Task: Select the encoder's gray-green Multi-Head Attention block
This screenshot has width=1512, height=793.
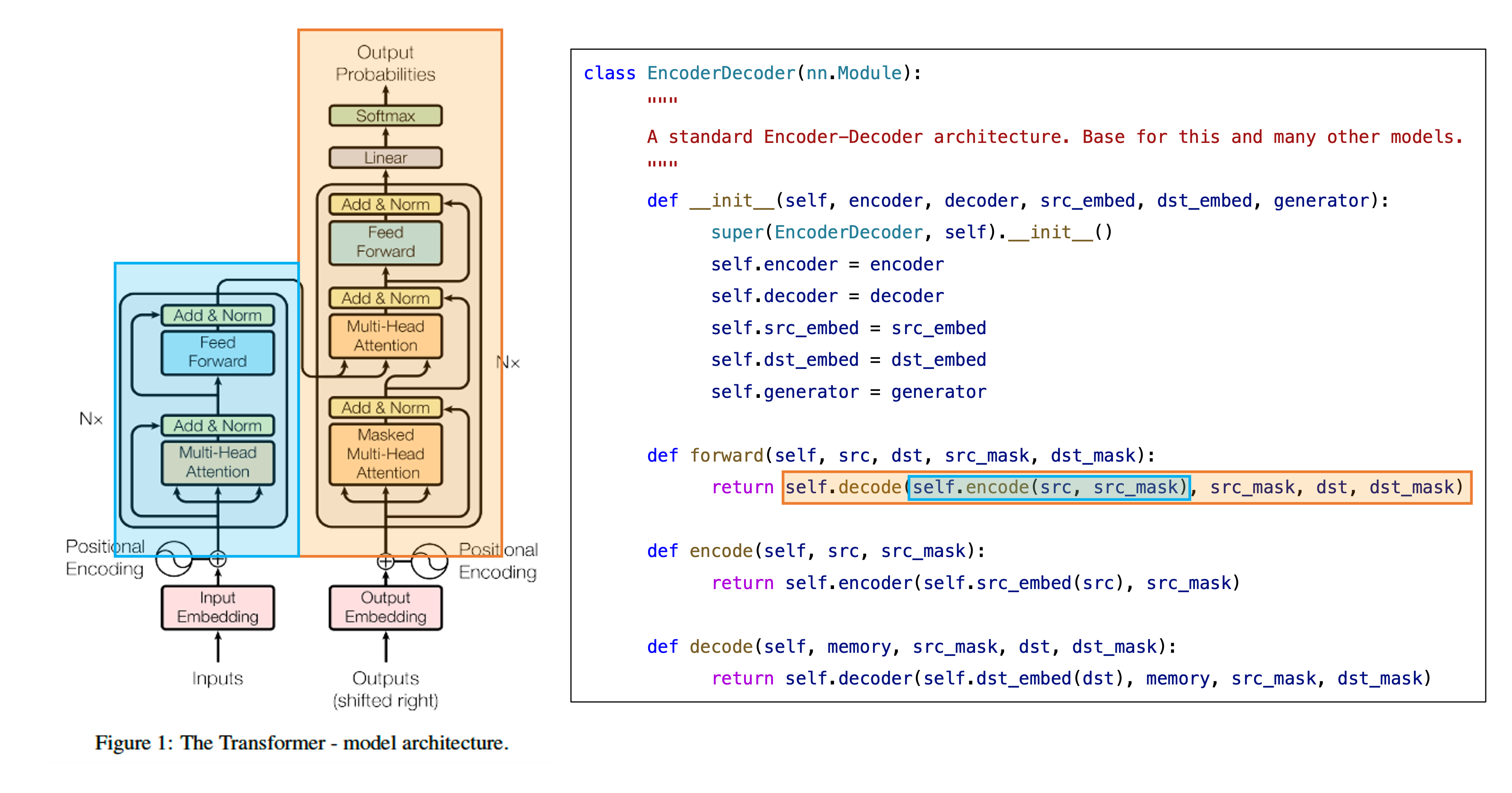Action: point(217,462)
